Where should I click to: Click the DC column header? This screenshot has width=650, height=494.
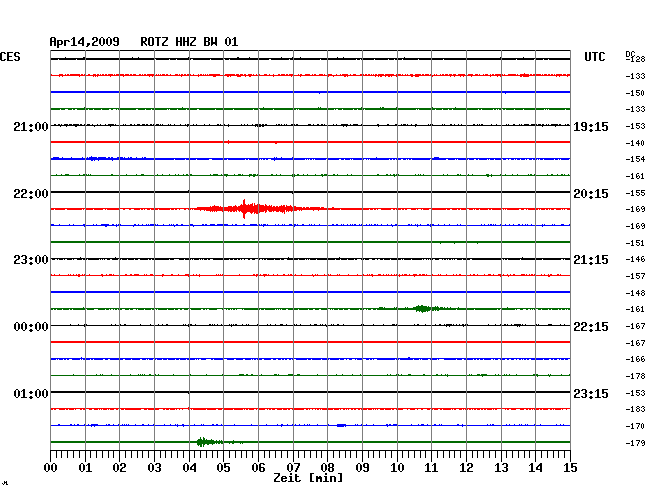(x=630, y=54)
